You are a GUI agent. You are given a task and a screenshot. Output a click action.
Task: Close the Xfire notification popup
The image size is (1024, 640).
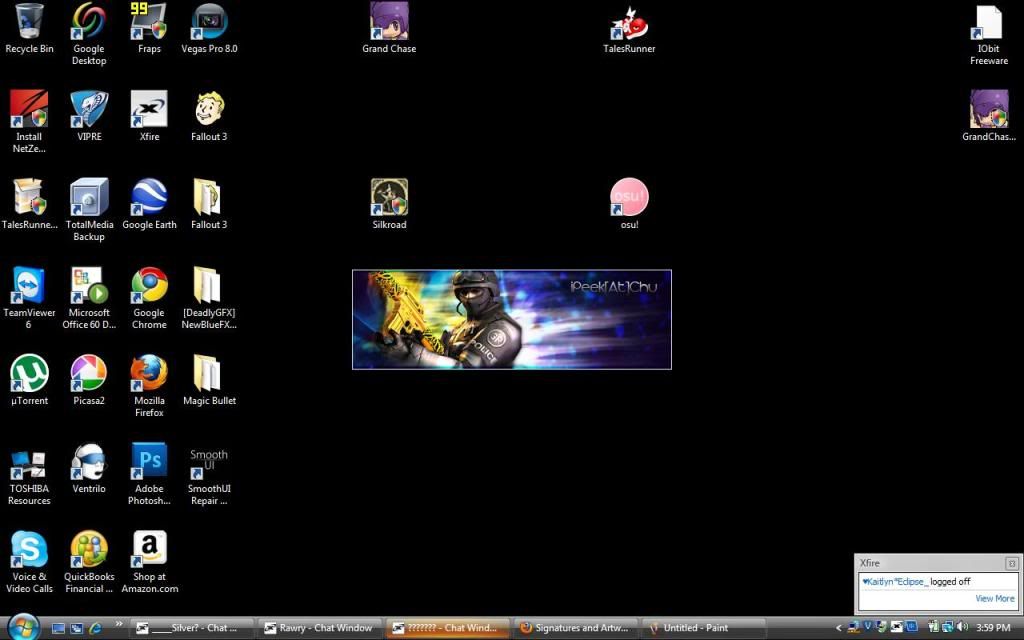coord(1011,563)
